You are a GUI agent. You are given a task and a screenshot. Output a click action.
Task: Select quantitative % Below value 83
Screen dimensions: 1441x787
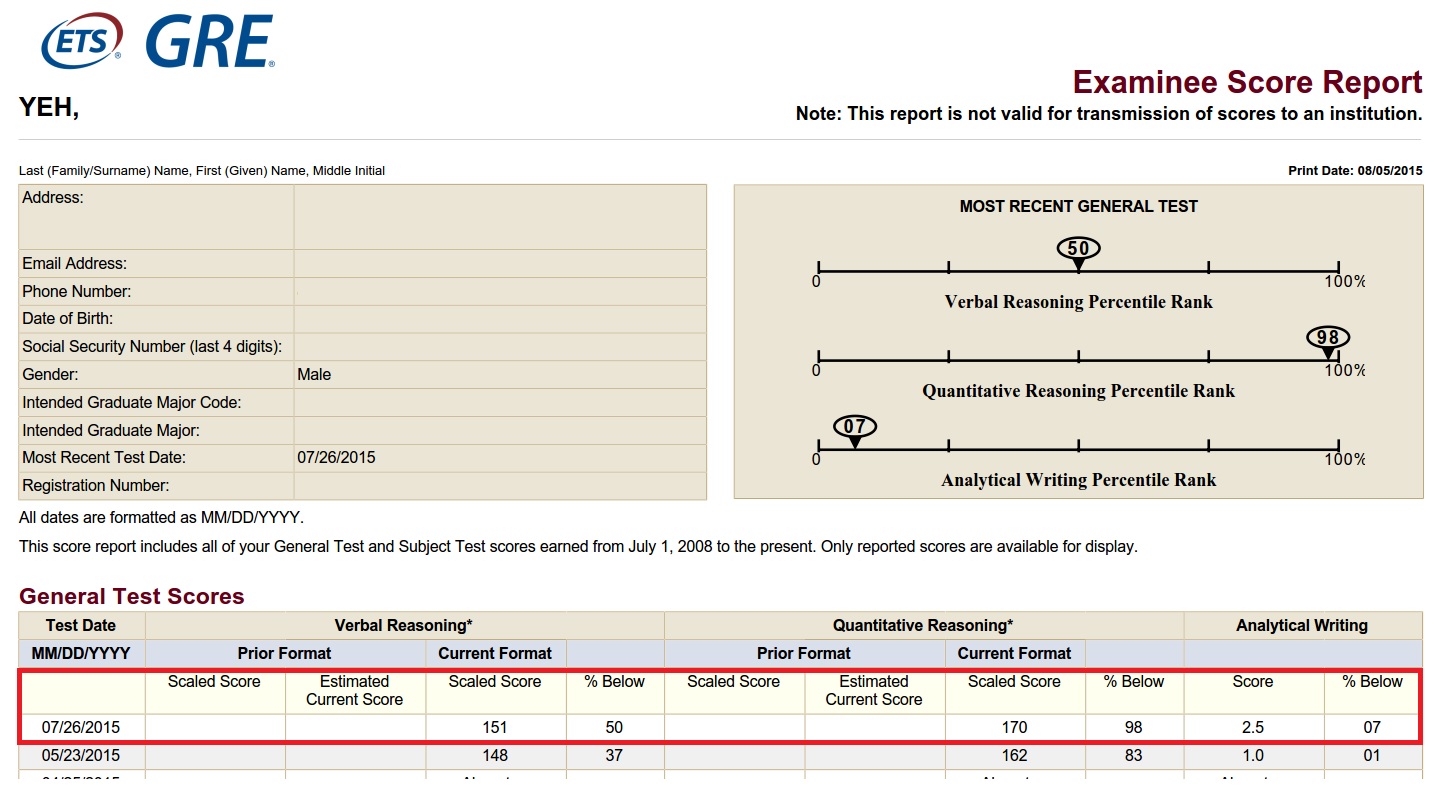[x=1133, y=756]
